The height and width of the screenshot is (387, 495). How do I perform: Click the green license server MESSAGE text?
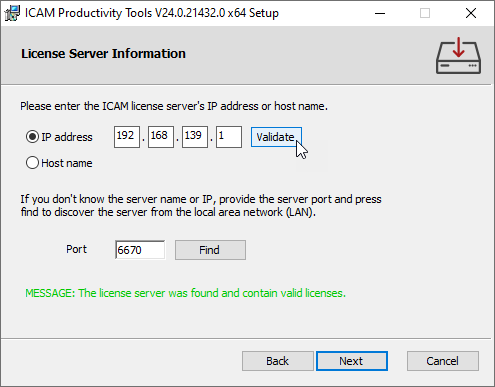click(185, 293)
